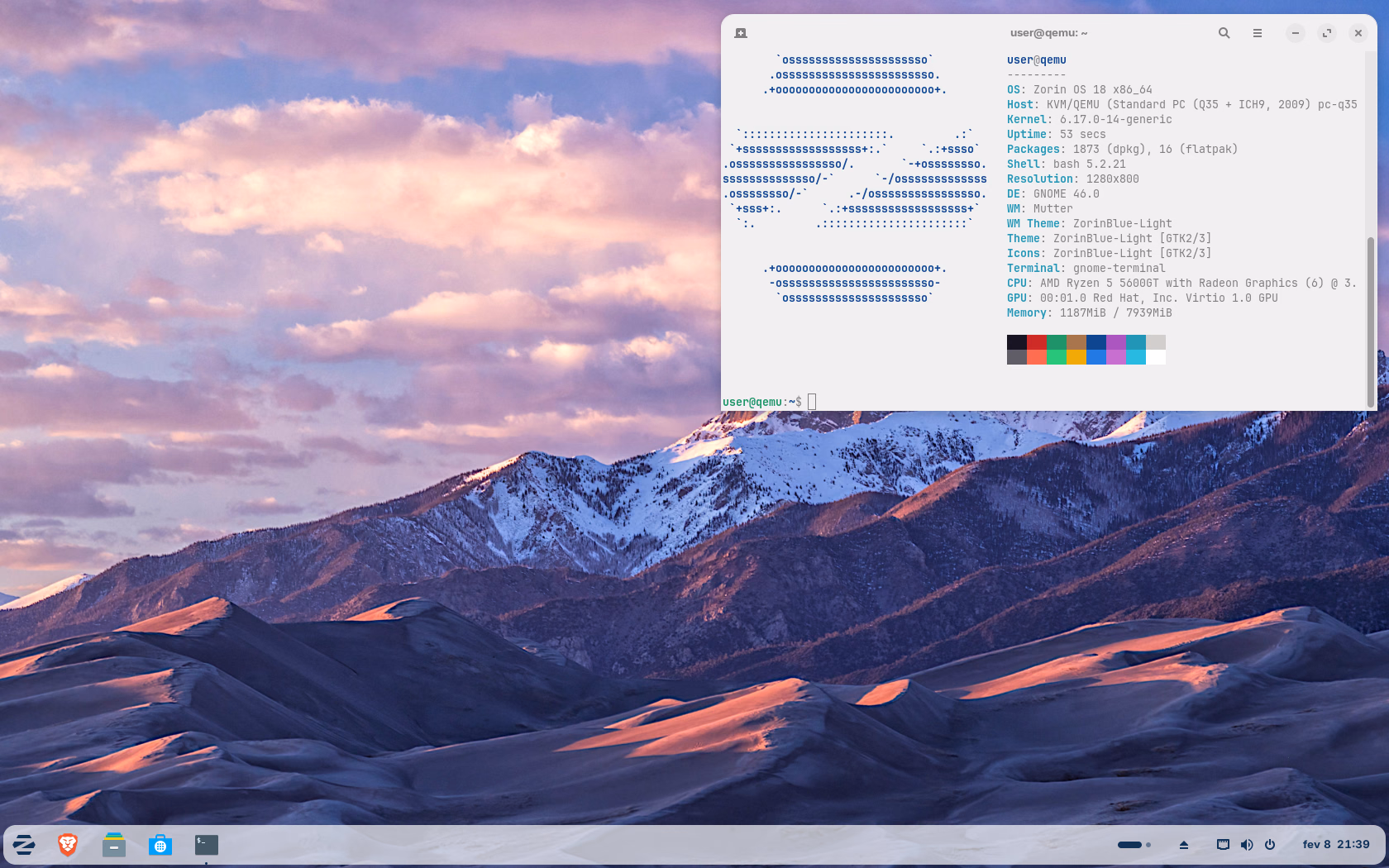This screenshot has width=1389, height=868.
Task: Open the clock calendar 'fev 8 21:39'
Action: pos(1336,845)
